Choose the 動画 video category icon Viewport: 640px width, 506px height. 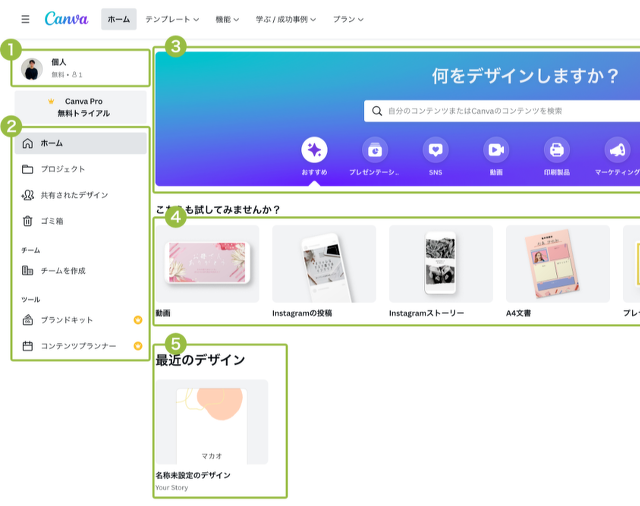tap(496, 150)
